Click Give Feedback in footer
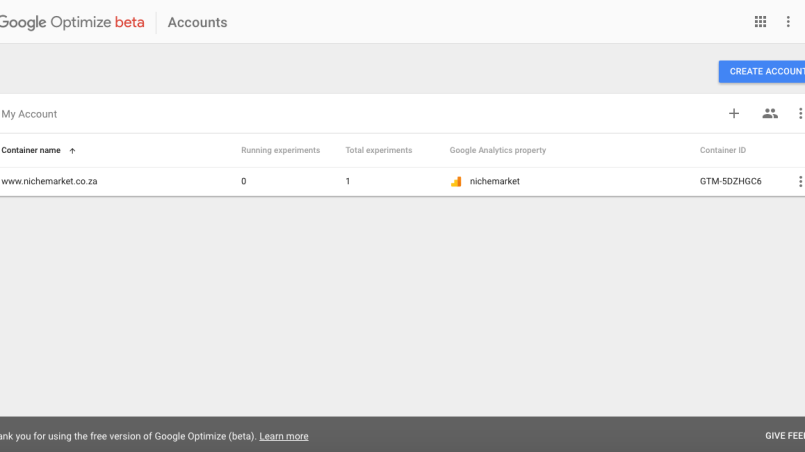Screen dimensions: 805x452 (784, 436)
